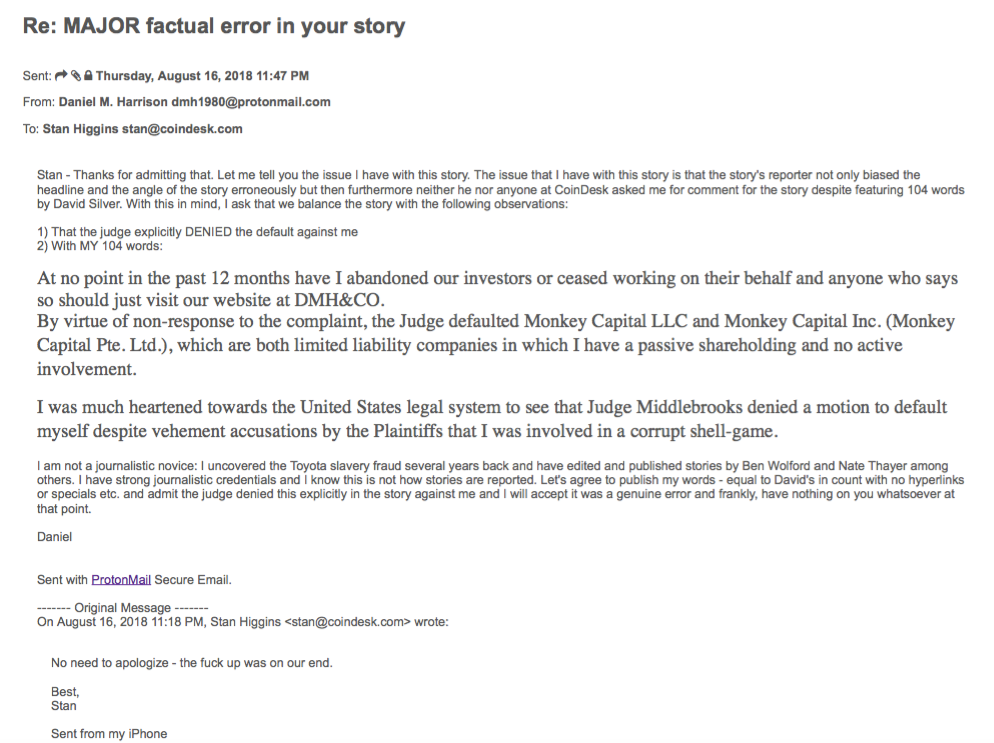Click the paperclip attachment icon
Viewport: 994px width, 743px height.
pyautogui.click(x=75, y=75)
